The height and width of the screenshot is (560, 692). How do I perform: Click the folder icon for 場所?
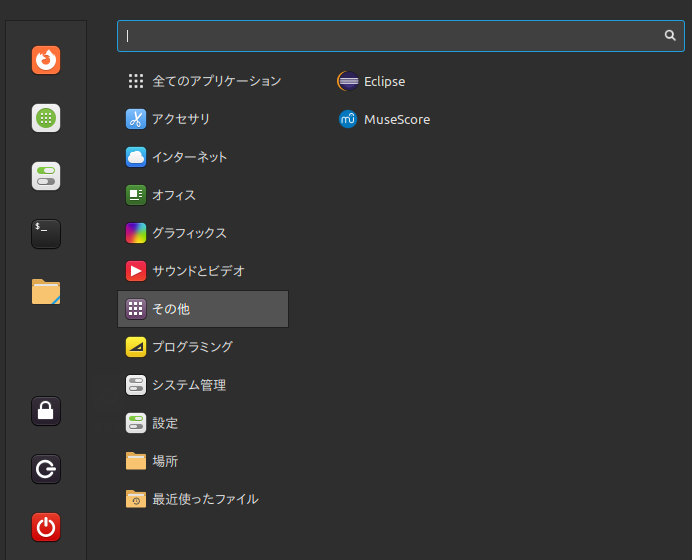click(136, 461)
